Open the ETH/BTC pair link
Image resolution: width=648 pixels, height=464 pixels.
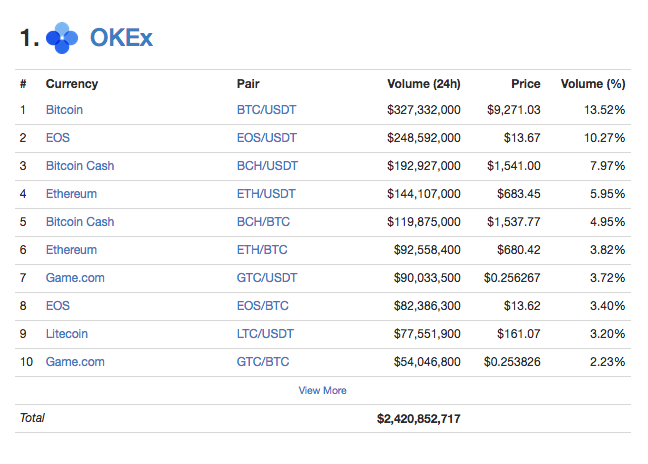tap(262, 250)
